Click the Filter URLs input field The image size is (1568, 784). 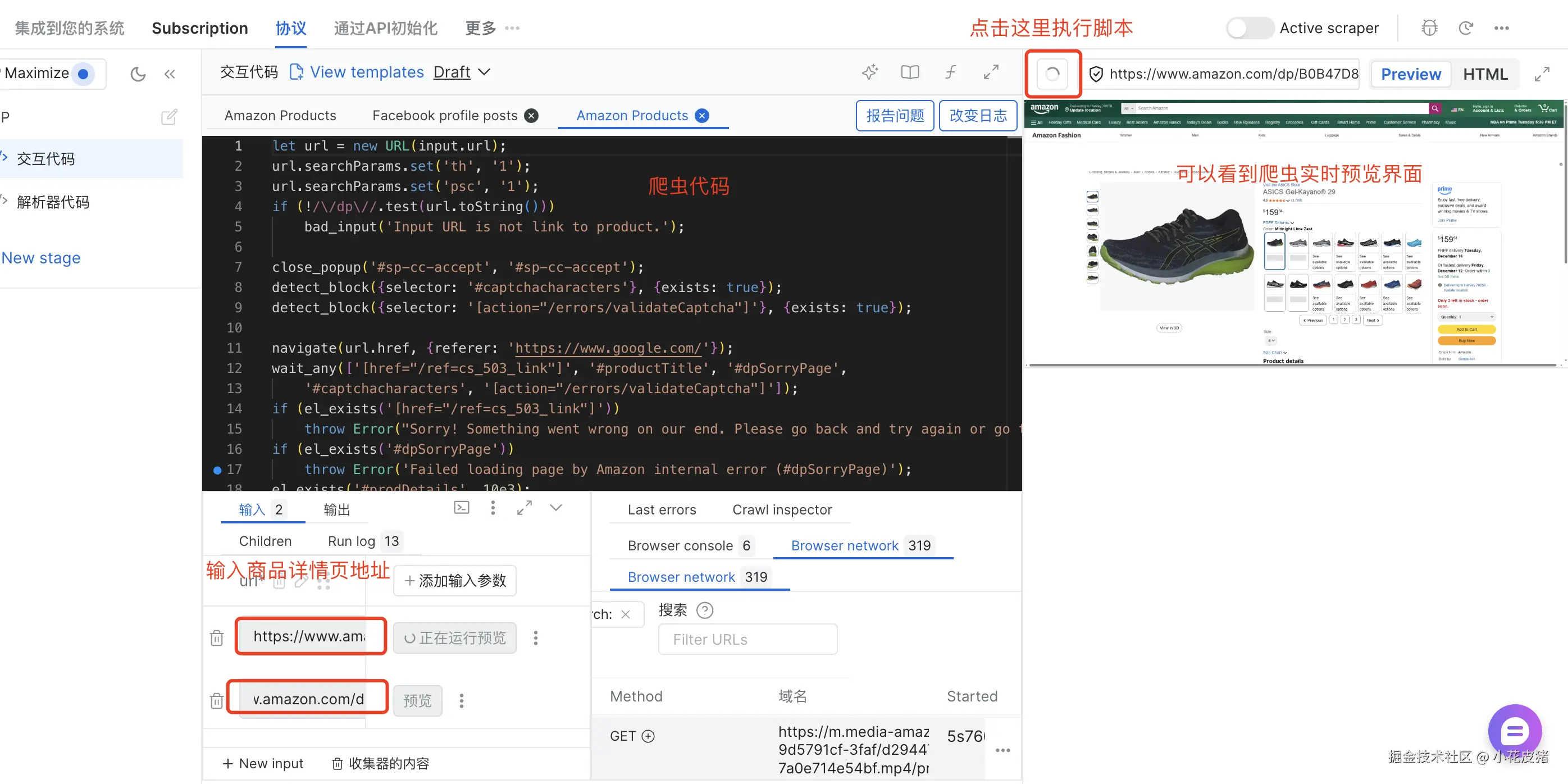pos(747,639)
